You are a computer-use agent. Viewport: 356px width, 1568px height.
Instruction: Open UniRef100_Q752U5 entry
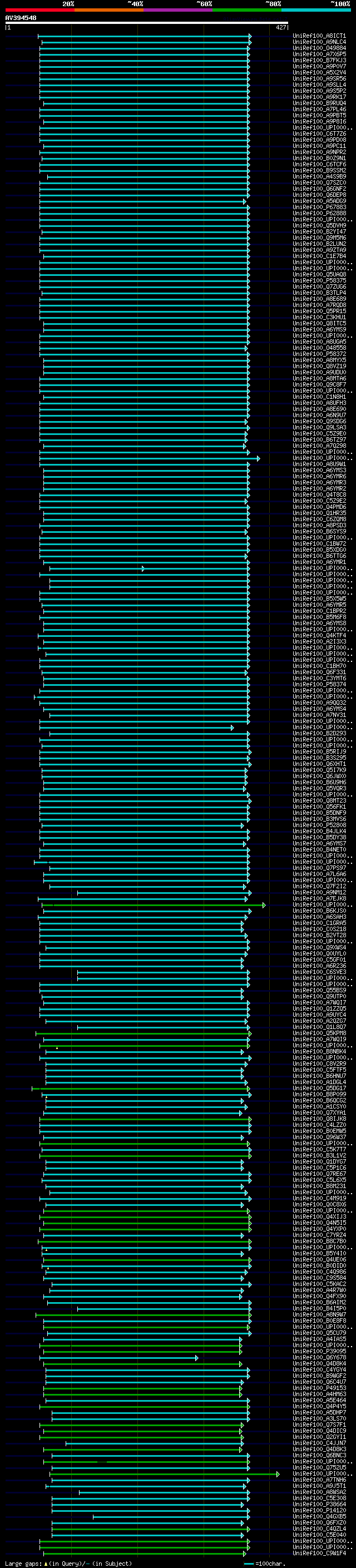coord(319,1467)
